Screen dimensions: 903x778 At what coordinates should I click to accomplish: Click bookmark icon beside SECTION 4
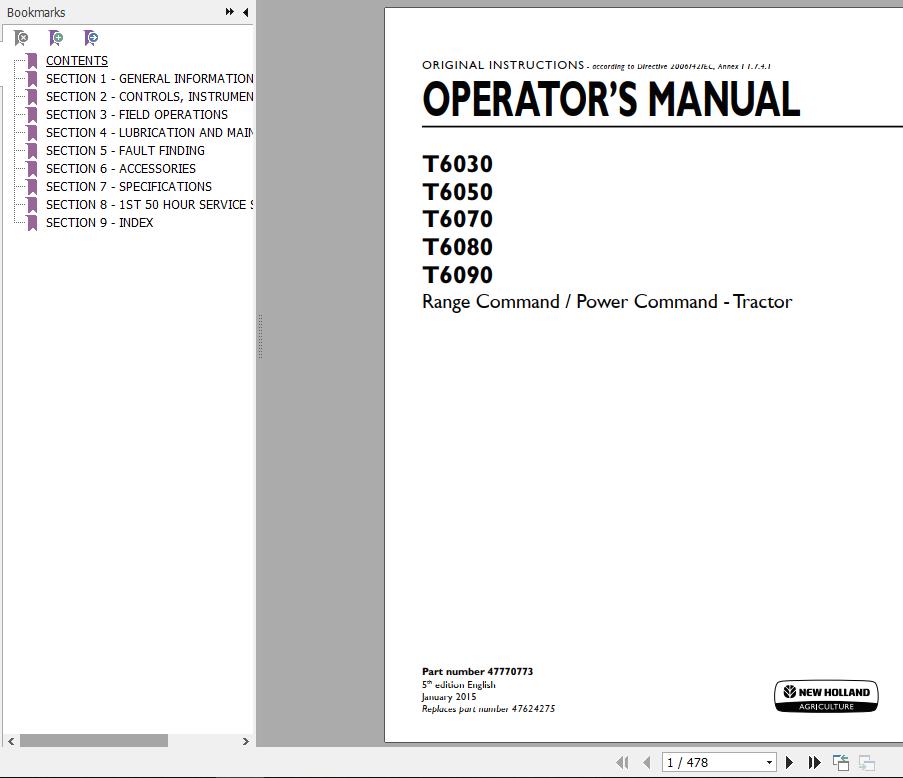(x=32, y=133)
